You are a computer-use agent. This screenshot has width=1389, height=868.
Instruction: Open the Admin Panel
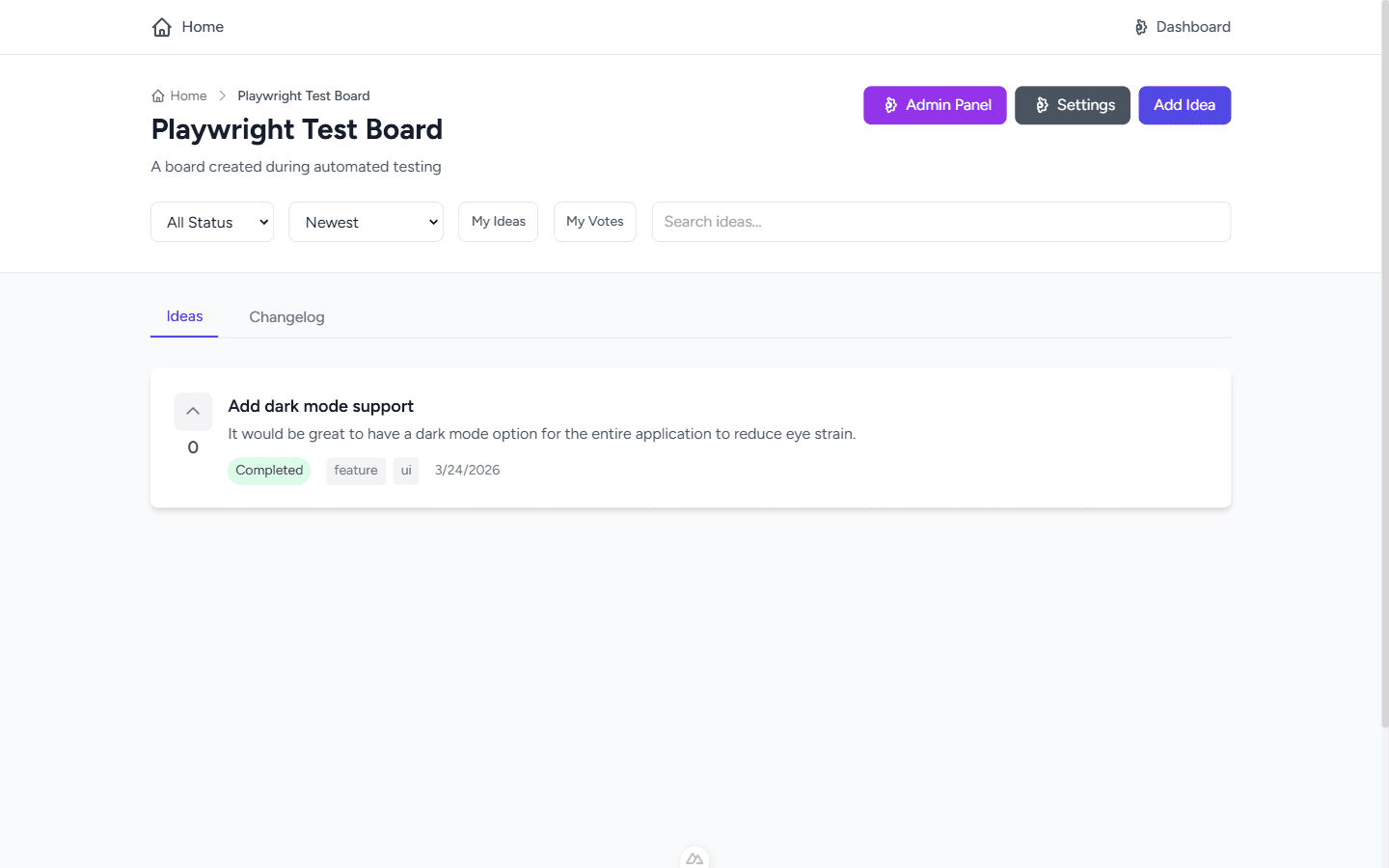click(x=935, y=105)
